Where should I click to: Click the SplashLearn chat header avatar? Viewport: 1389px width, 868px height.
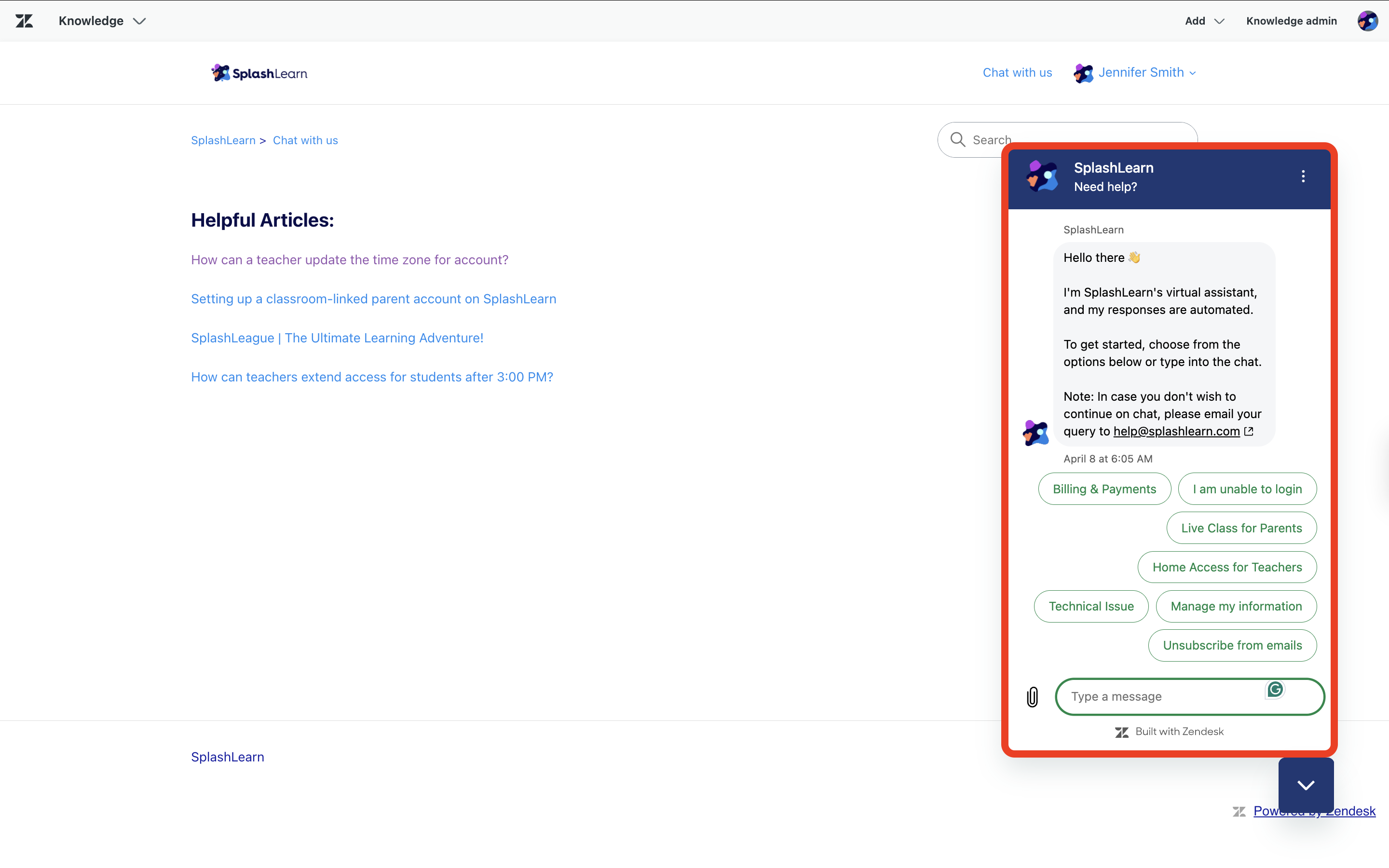tap(1042, 176)
